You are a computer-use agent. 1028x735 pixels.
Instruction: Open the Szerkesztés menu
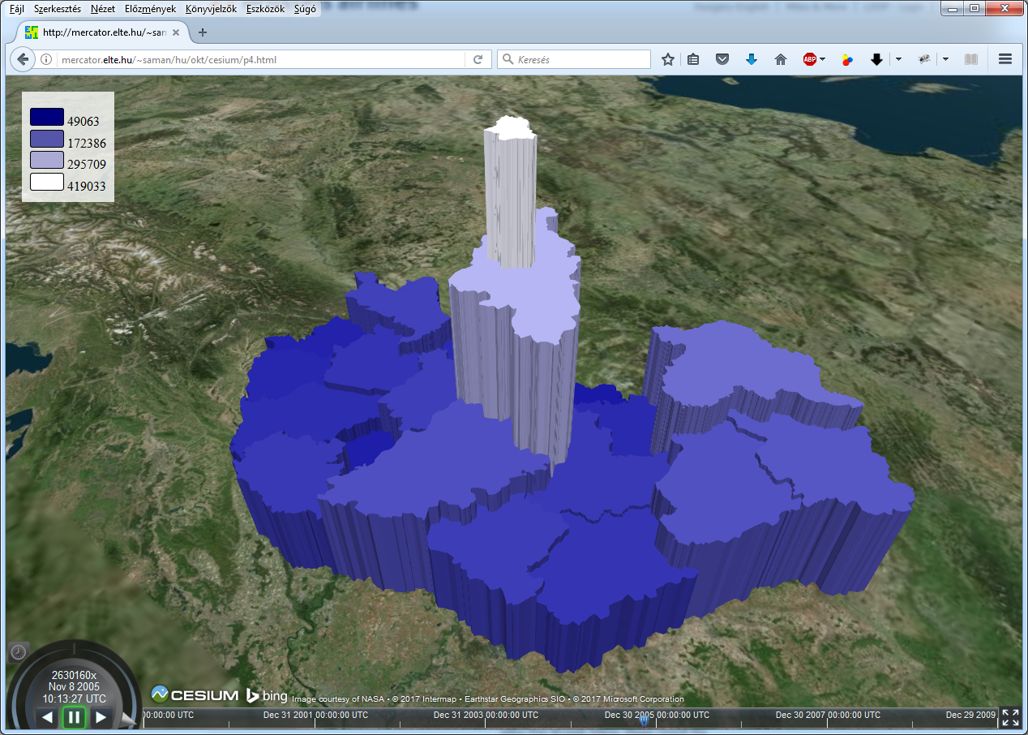coord(57,9)
